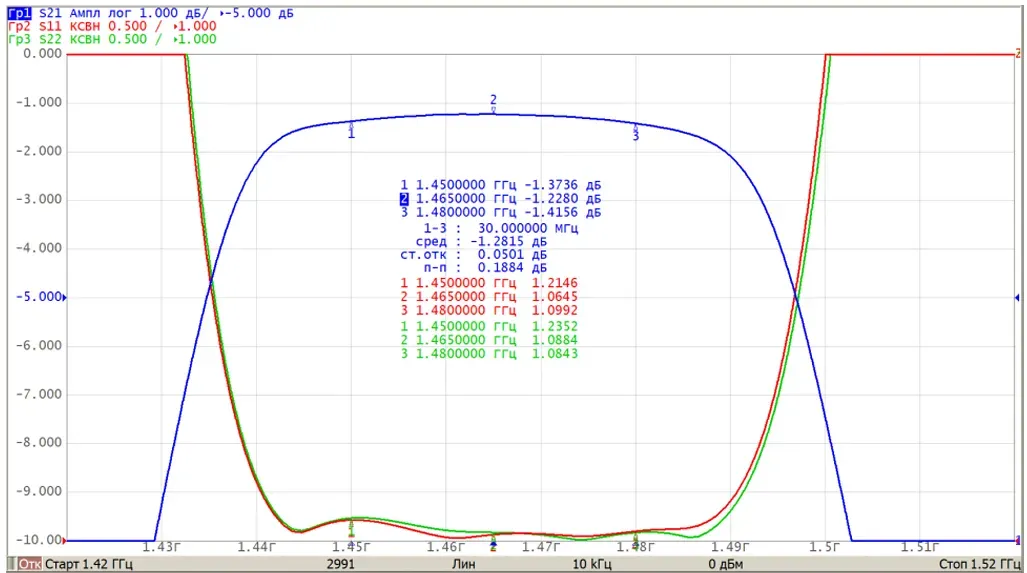This screenshot has width=1027, height=573.
Task: Click the 10 kHz IF bandwidth field
Action: pyautogui.click(x=591, y=564)
